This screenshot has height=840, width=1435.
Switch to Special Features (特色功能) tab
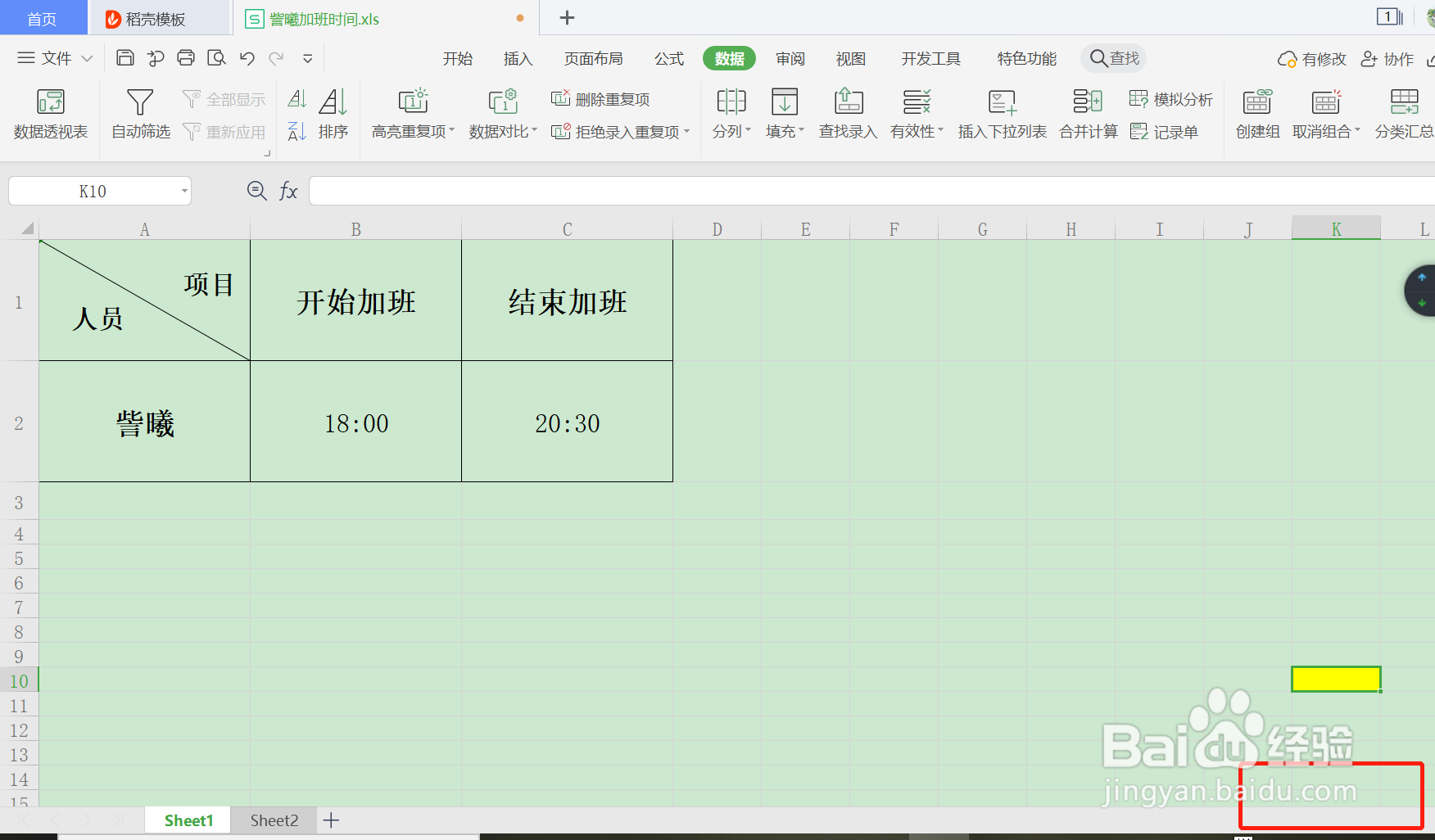click(1026, 58)
